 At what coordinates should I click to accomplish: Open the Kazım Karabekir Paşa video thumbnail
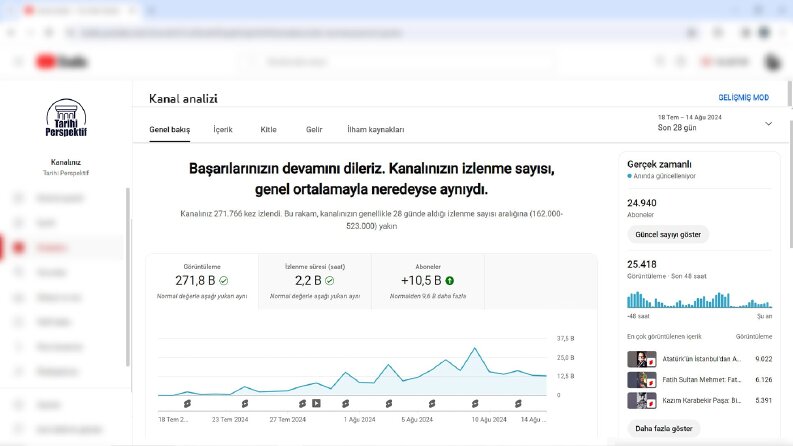(642, 400)
